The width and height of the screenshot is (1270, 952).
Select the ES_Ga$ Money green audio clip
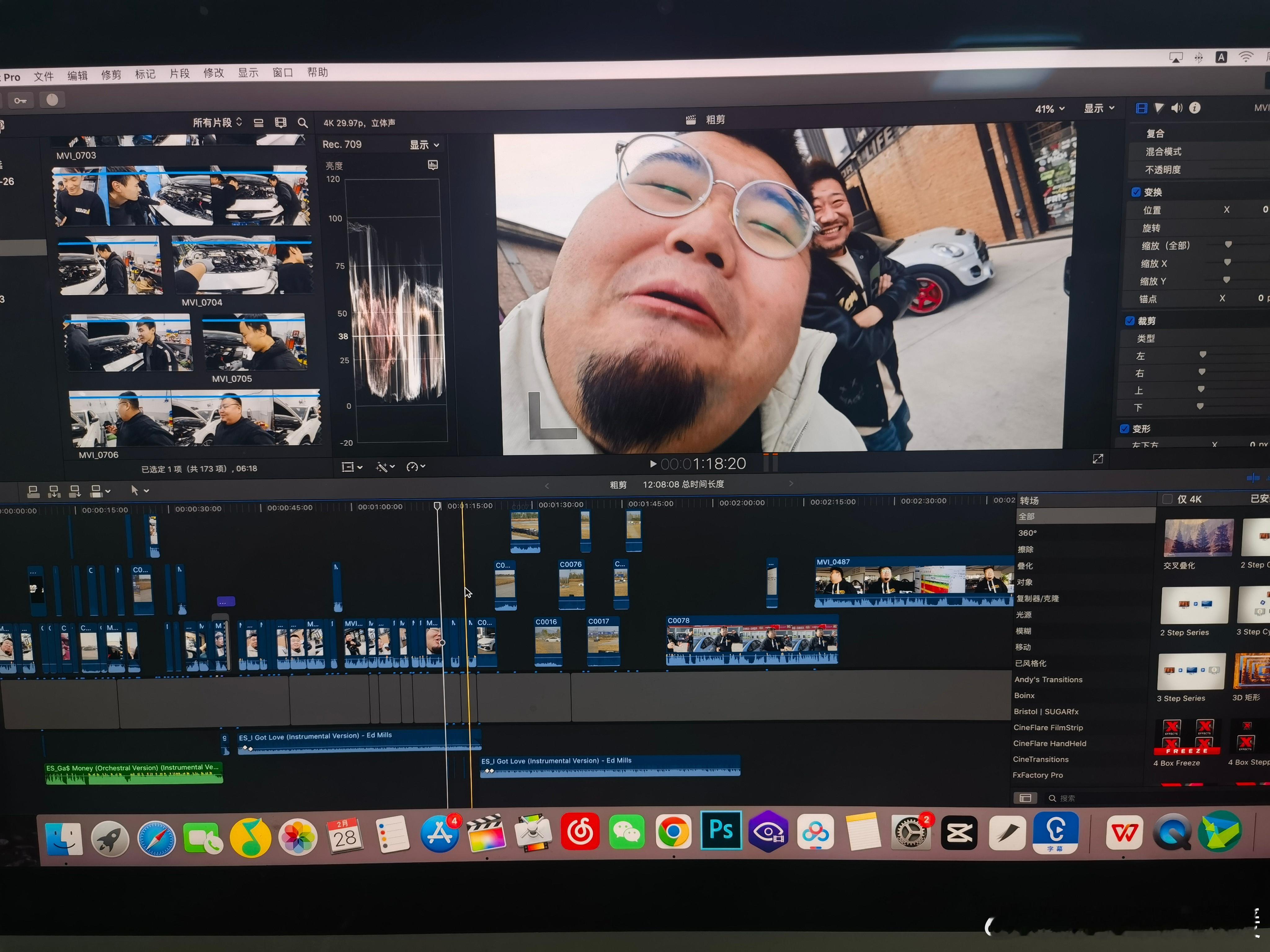[x=134, y=773]
